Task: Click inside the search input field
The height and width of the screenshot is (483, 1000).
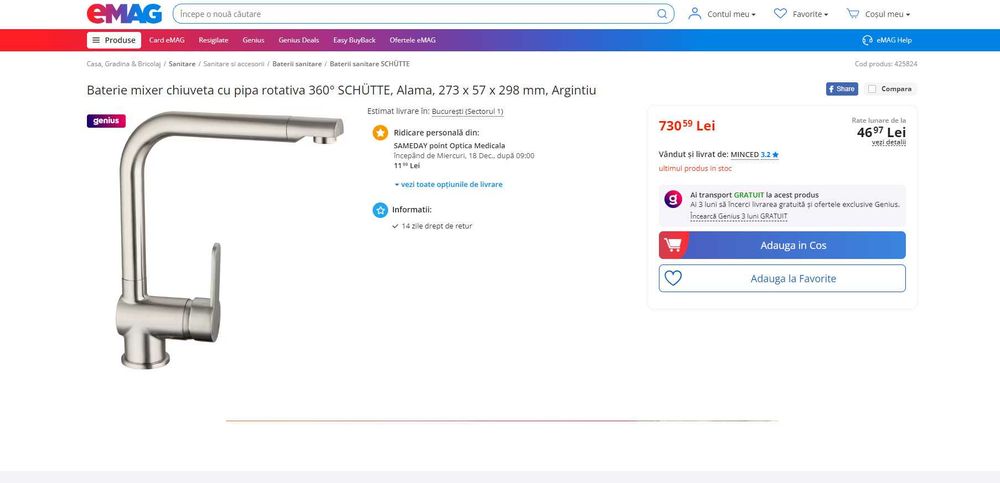Action: coord(415,14)
